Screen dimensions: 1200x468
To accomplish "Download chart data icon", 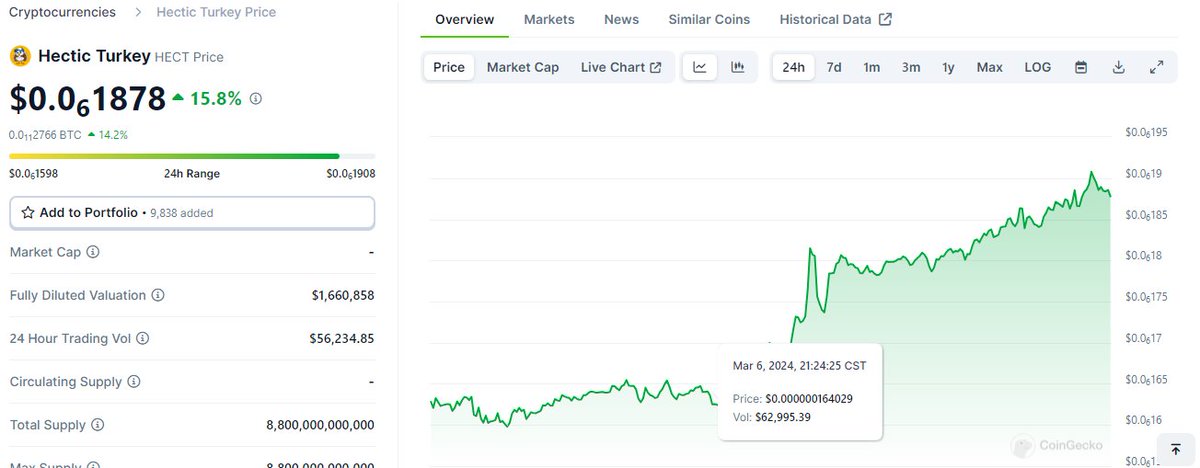I will [x=1119, y=67].
